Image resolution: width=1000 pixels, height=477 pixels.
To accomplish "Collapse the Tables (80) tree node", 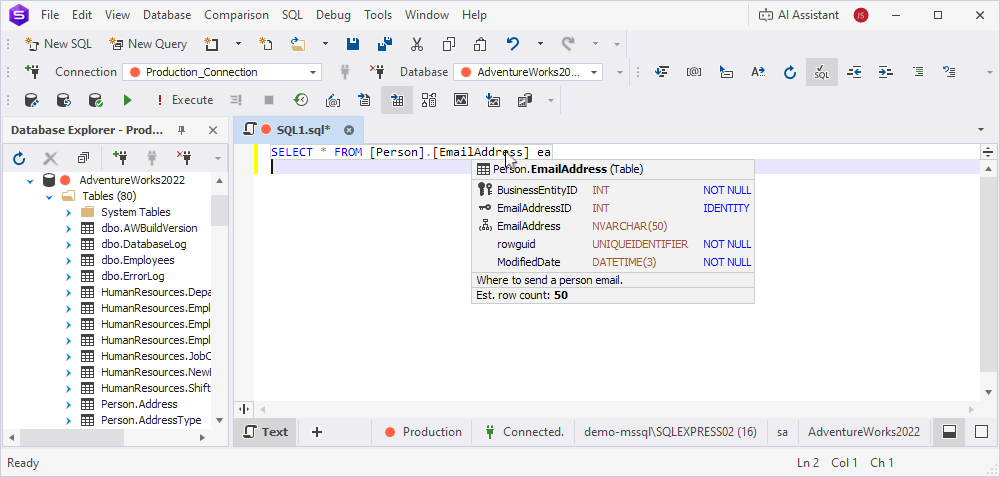I will (49, 196).
